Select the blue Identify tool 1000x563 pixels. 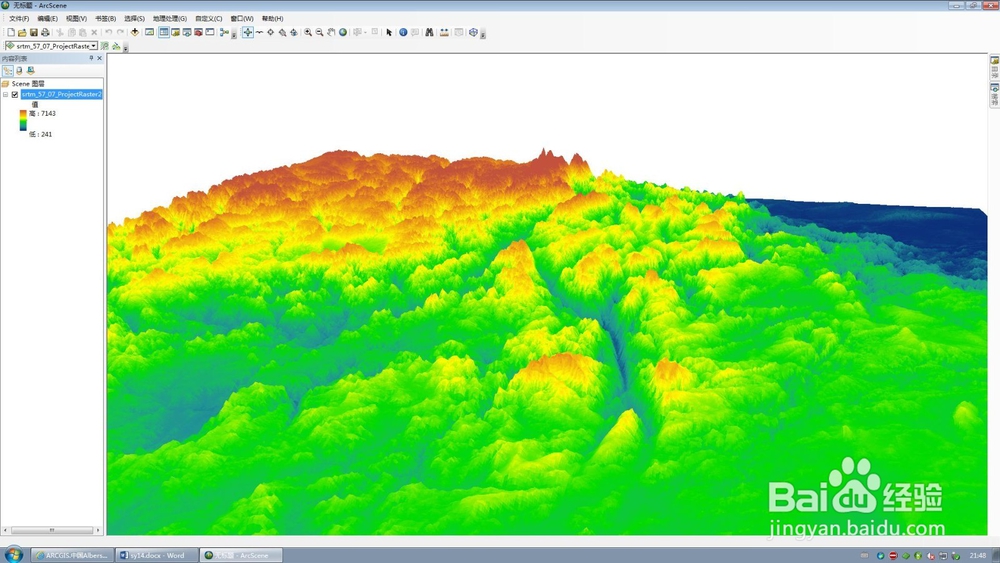click(403, 32)
